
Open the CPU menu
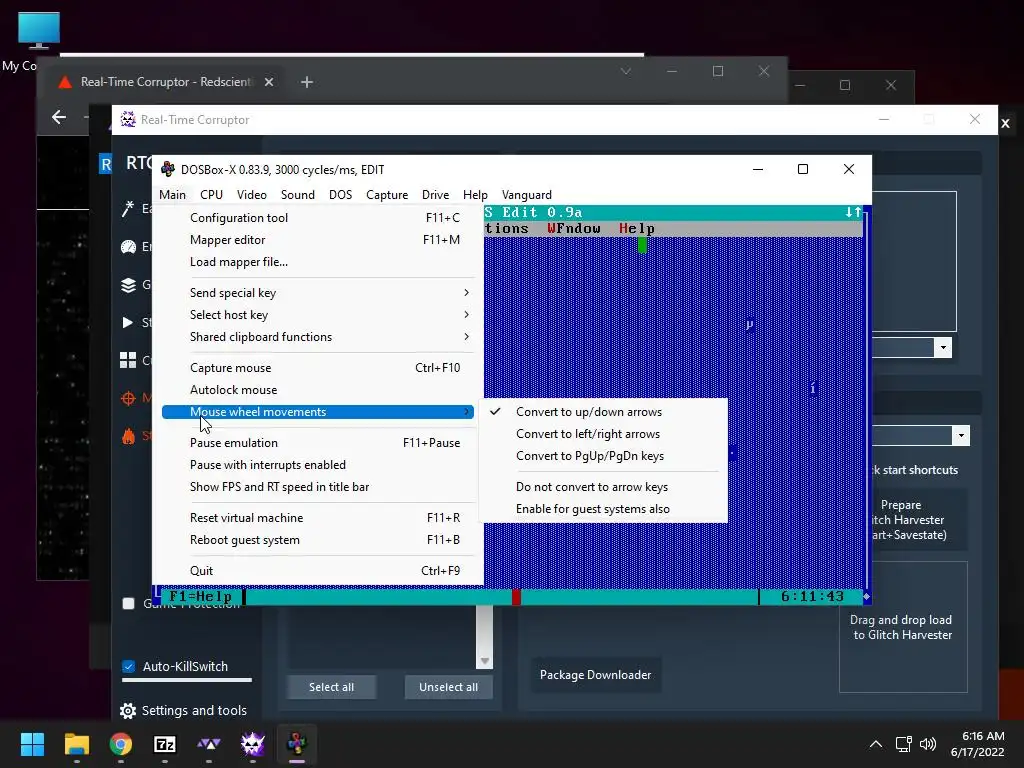click(x=211, y=195)
